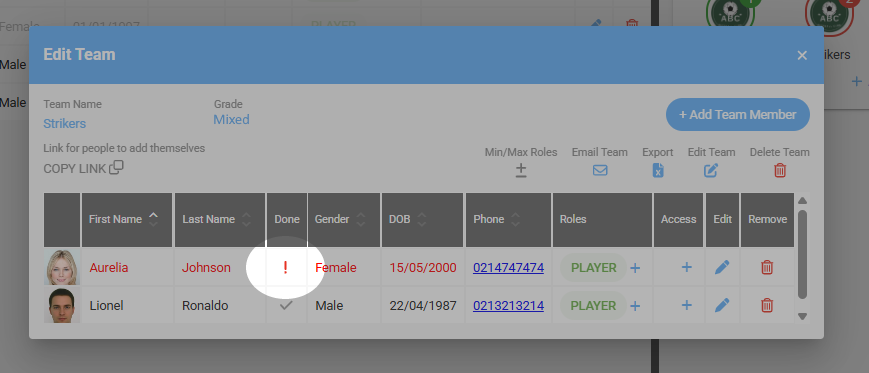The image size is (869, 373).
Task: Click the Delete Team trash icon
Action: pos(780,171)
